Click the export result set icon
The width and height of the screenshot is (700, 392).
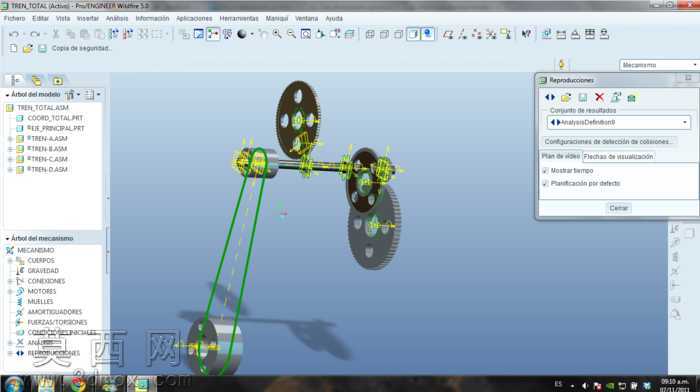coord(616,97)
